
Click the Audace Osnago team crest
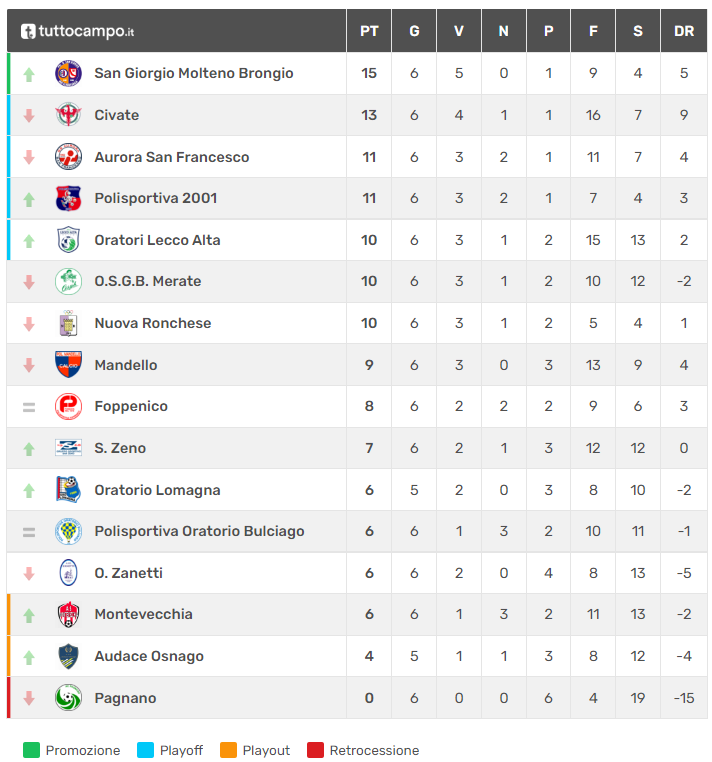pyautogui.click(x=68, y=656)
